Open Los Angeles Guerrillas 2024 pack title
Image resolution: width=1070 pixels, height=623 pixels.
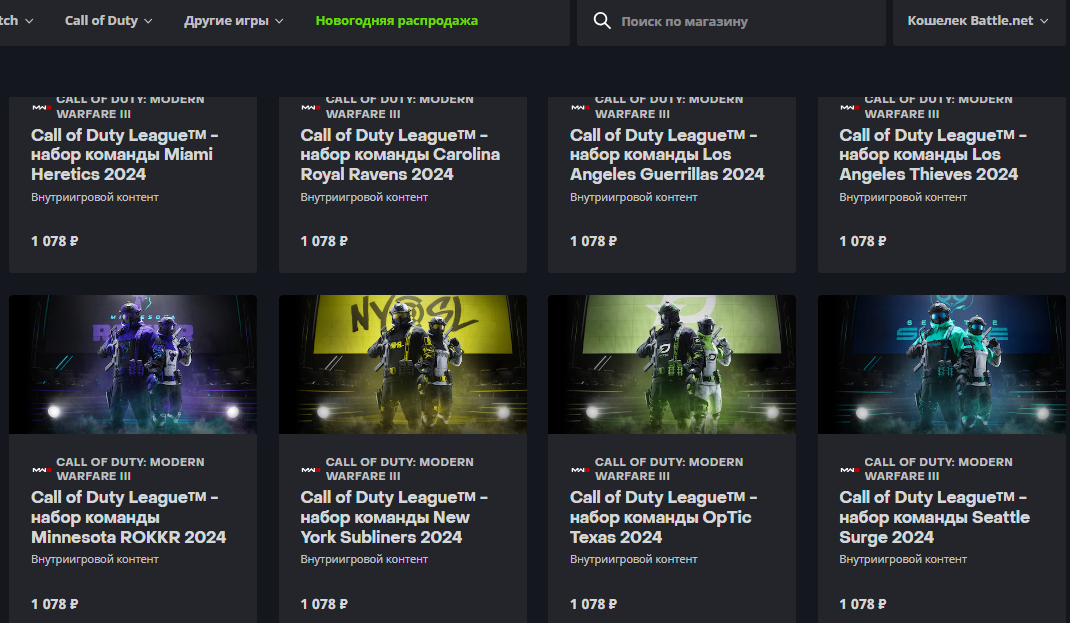click(x=667, y=155)
